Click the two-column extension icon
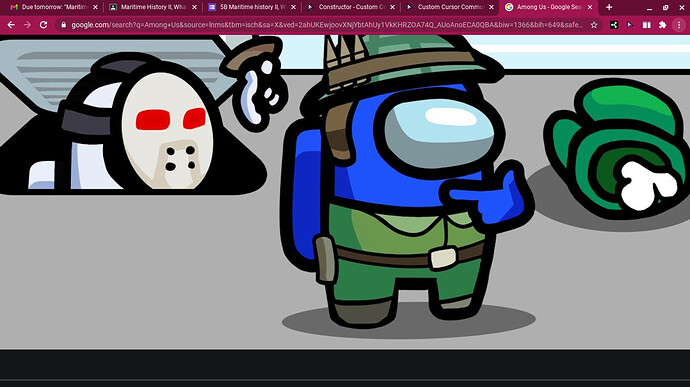 coord(646,25)
